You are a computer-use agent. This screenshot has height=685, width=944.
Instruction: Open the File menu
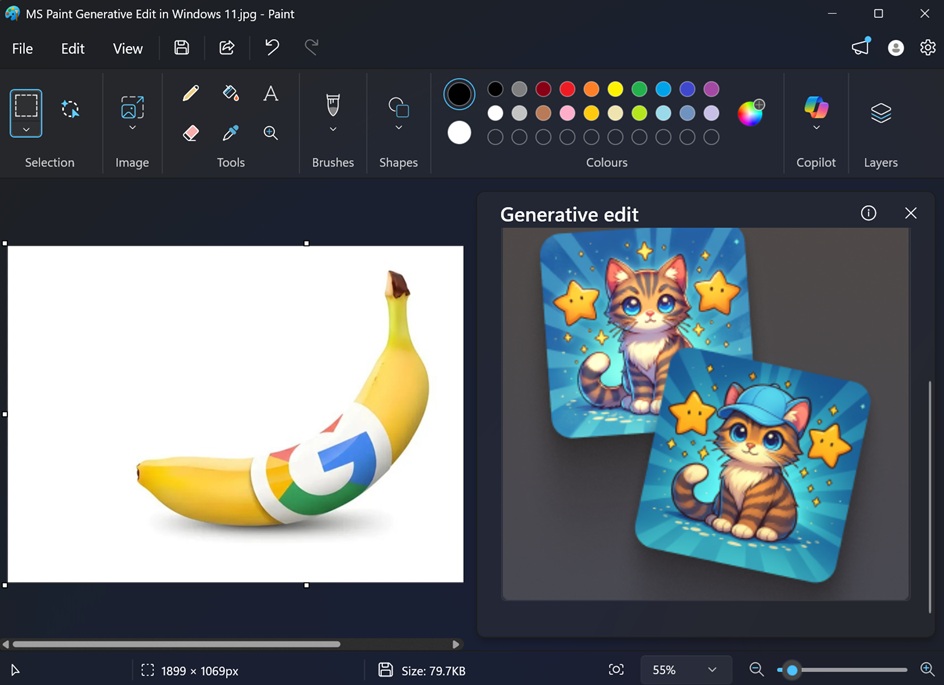[x=22, y=48]
